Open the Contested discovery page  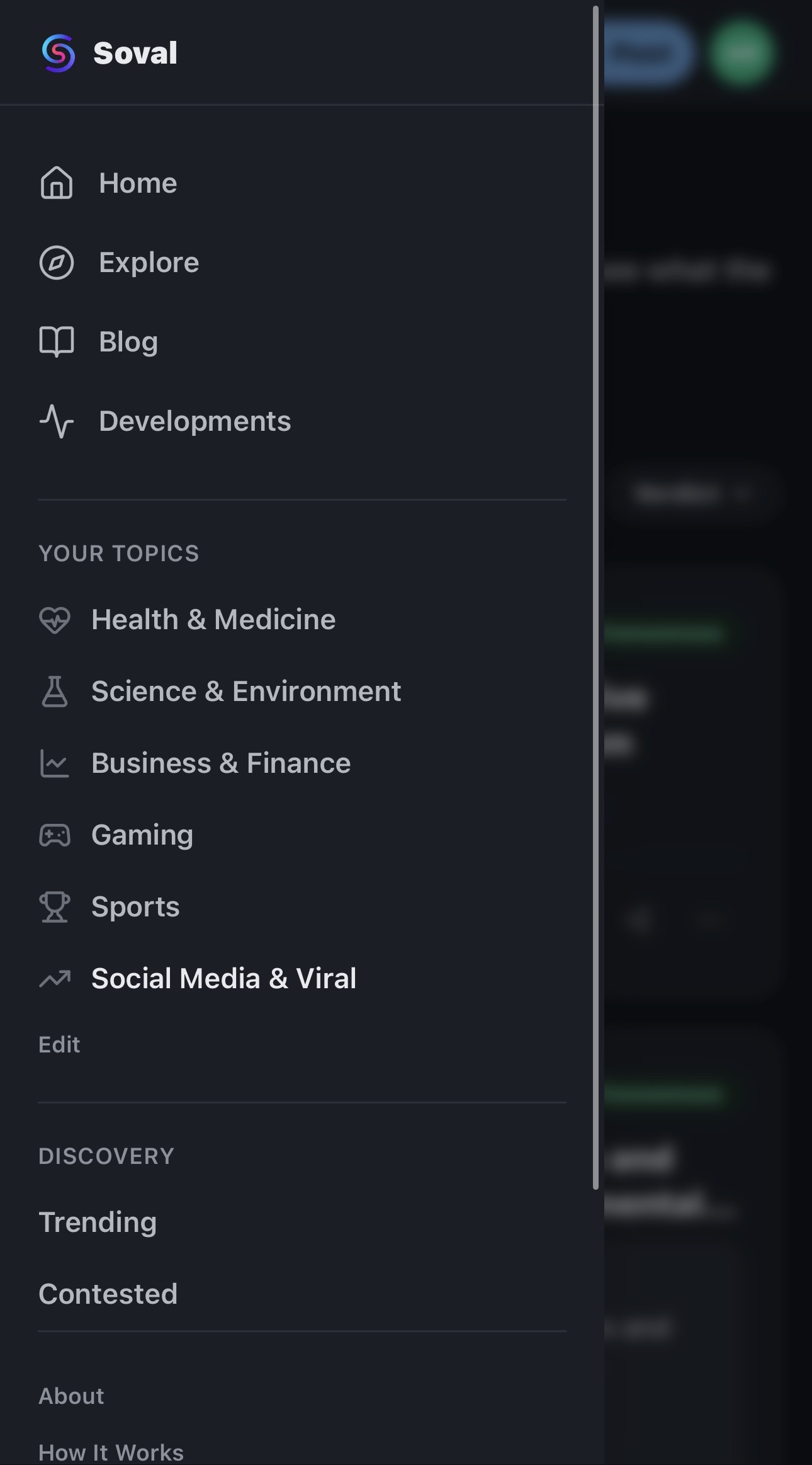point(108,1294)
